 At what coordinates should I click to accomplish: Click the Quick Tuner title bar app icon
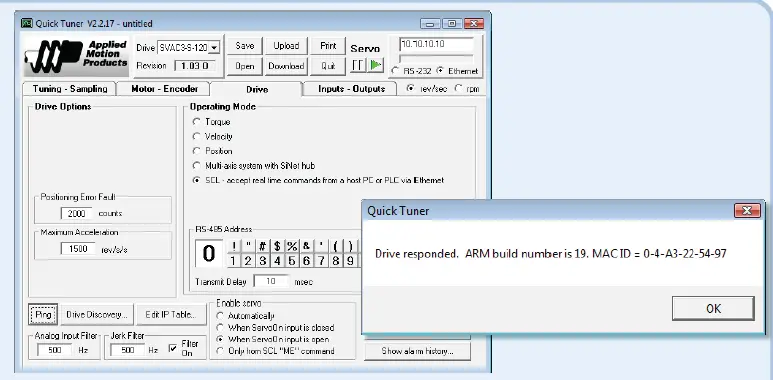coord(27,23)
